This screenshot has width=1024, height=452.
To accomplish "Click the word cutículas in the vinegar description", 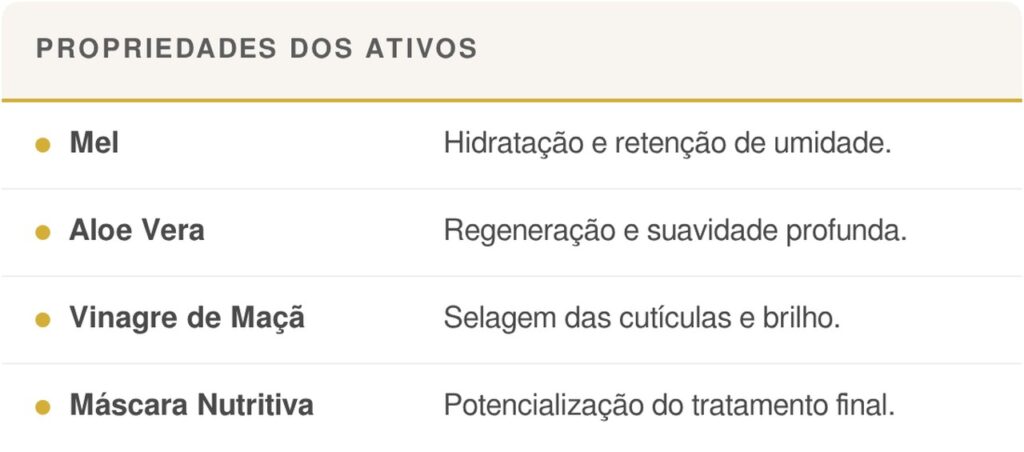I will (653, 319).
